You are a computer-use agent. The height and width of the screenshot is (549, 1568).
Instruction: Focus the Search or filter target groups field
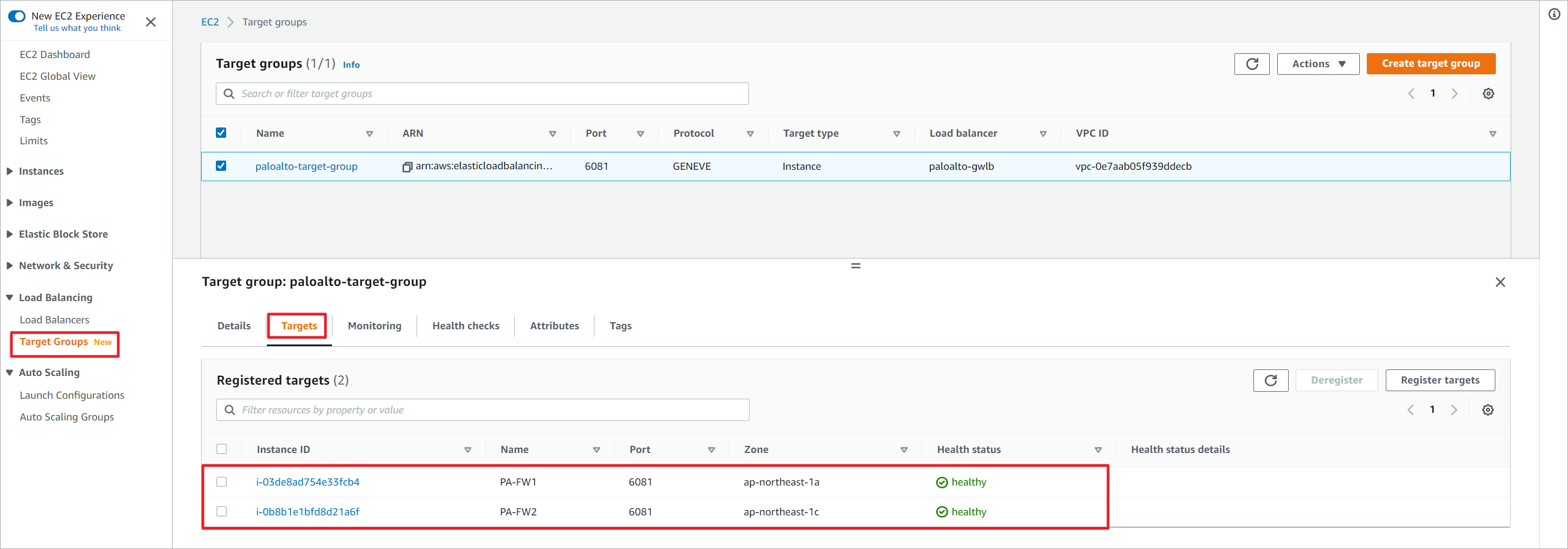coord(482,94)
